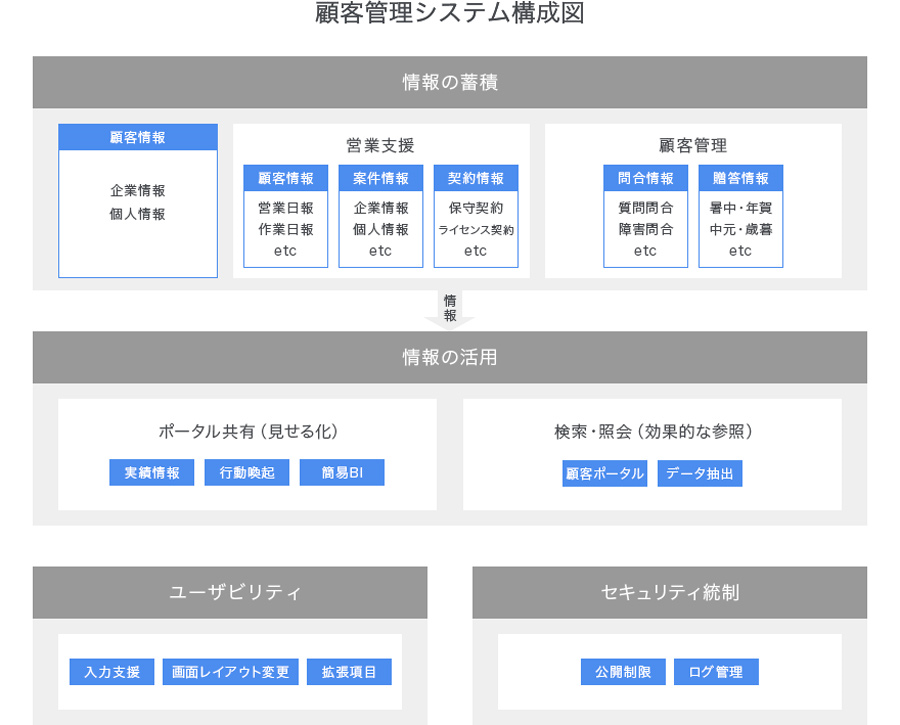Click the 入力支援 button

point(112,672)
